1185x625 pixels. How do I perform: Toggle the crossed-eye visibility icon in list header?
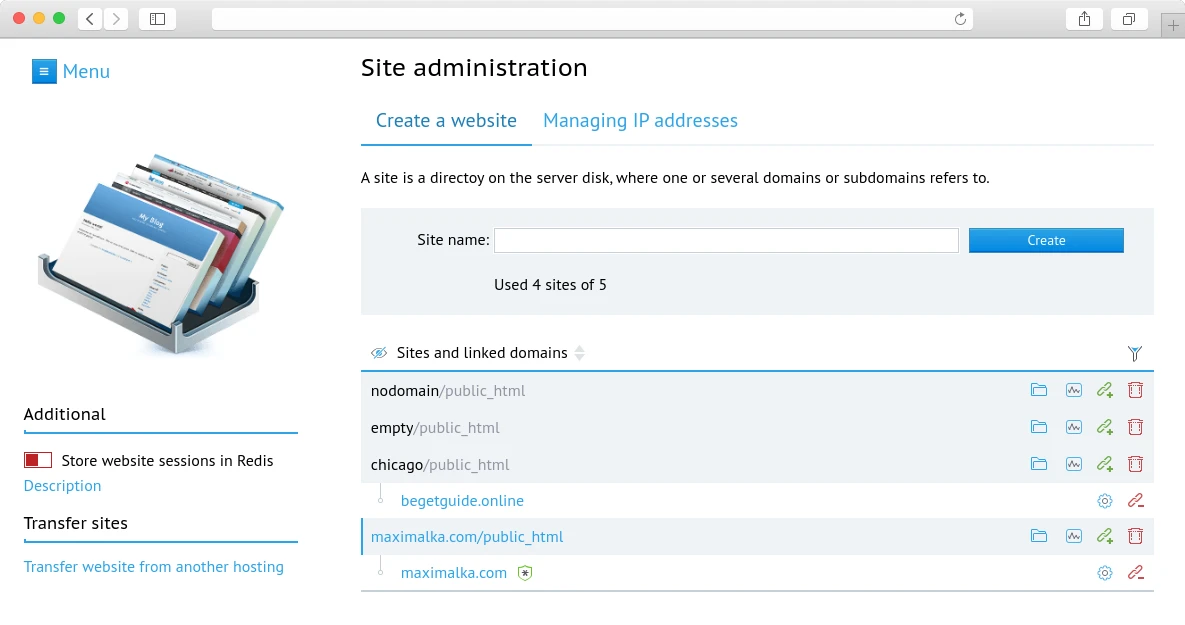pyautogui.click(x=379, y=352)
